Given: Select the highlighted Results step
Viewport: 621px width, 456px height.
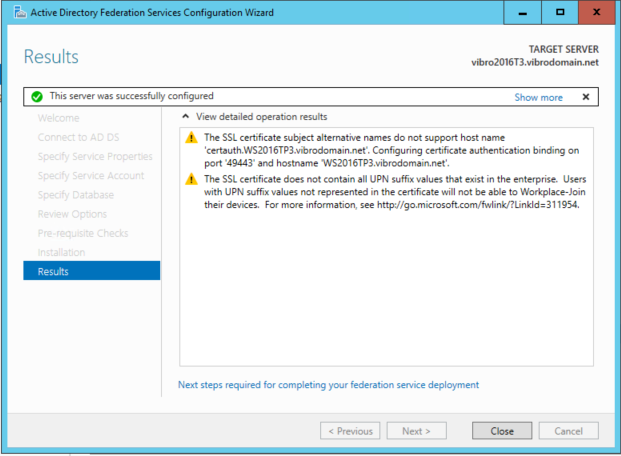Looking at the screenshot, I should pos(91,271).
